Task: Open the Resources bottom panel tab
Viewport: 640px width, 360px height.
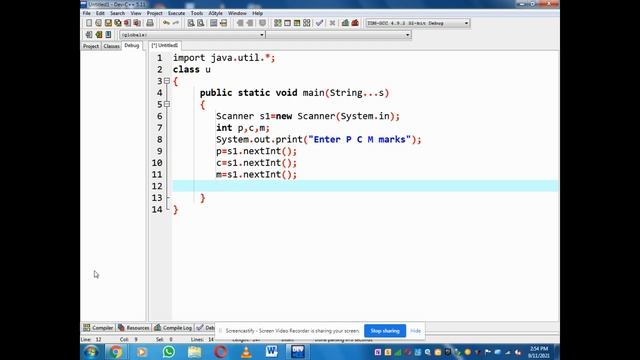Action: (134, 328)
